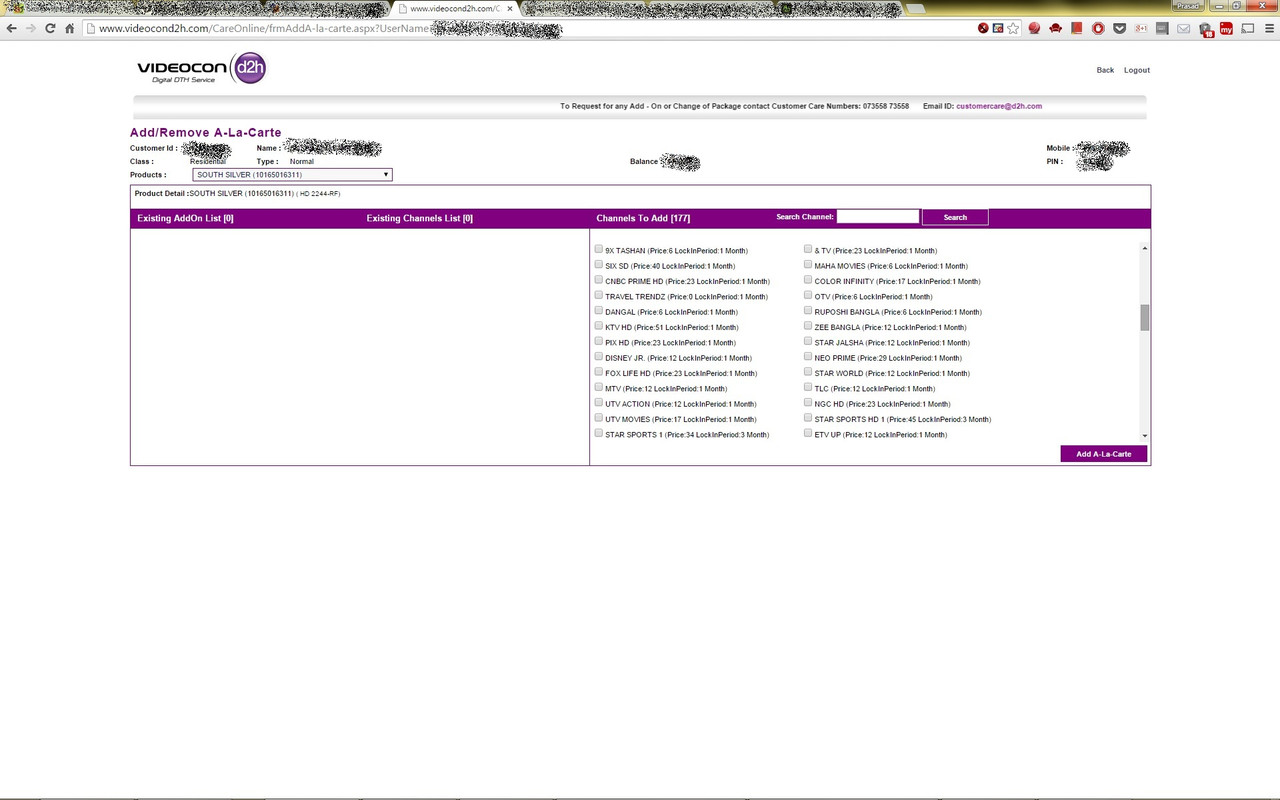The width and height of the screenshot is (1280, 800).
Task: Click the Add A-La-Carte button
Action: pos(1104,454)
